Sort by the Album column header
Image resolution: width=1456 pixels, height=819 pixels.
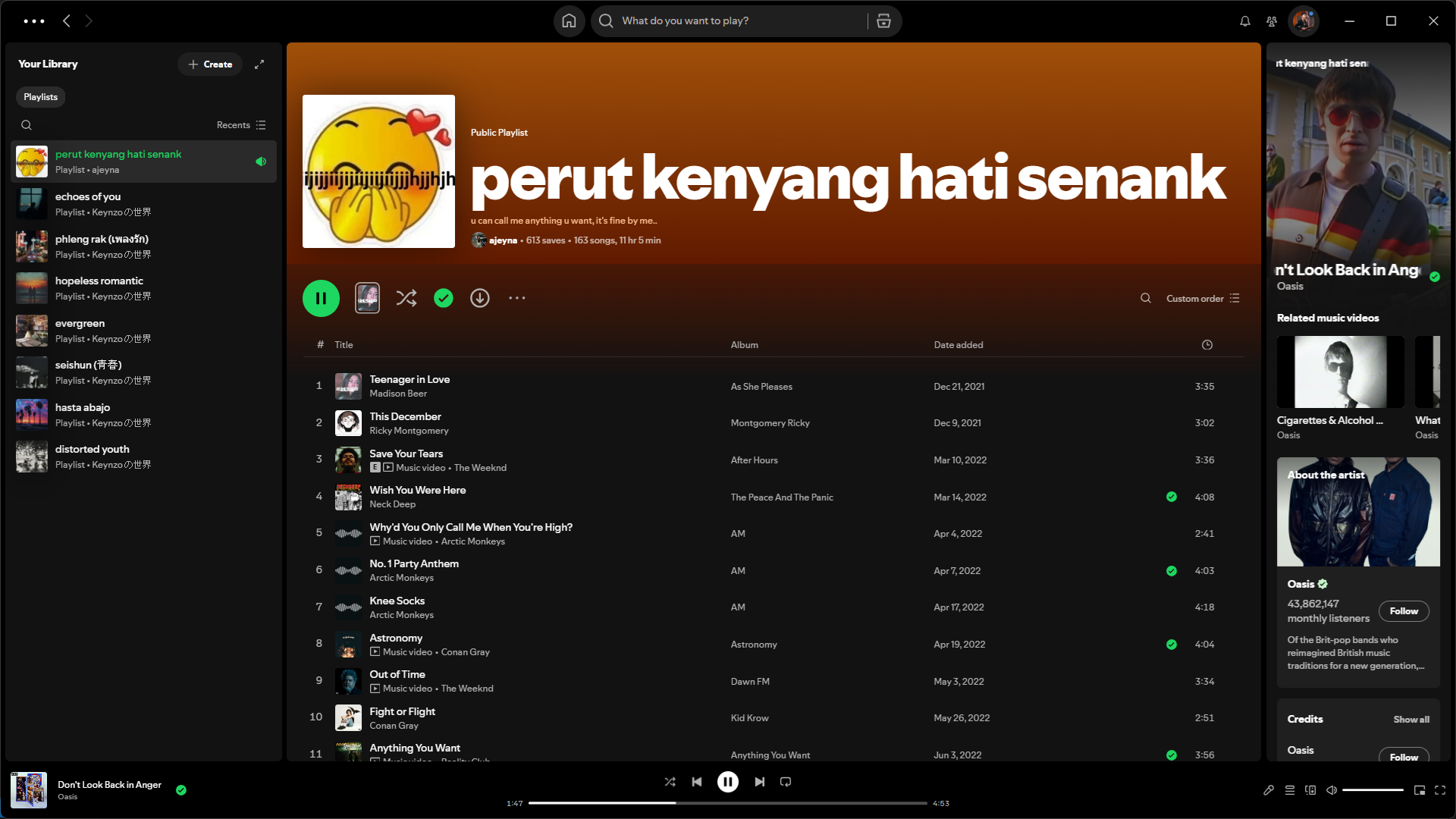[744, 345]
